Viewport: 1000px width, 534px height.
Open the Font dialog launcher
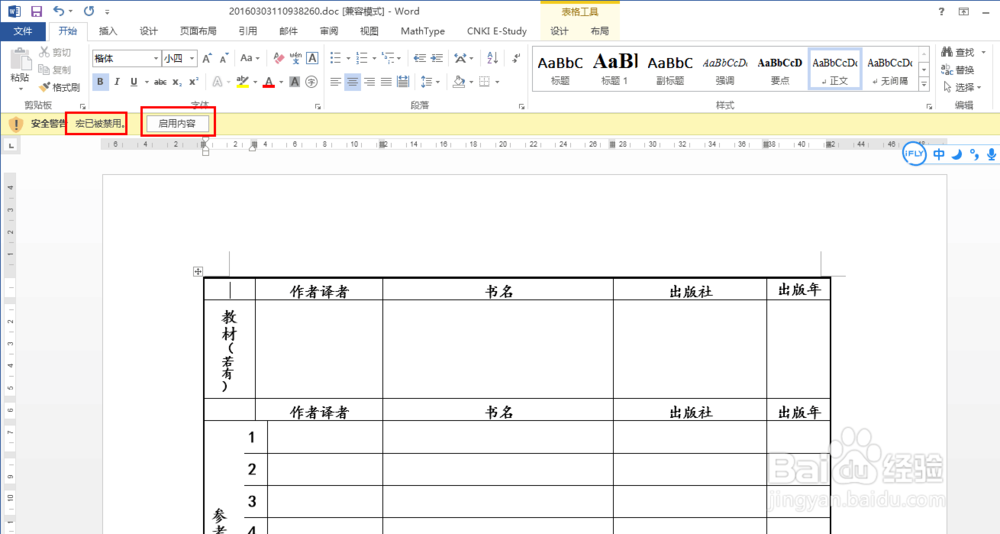(318, 107)
